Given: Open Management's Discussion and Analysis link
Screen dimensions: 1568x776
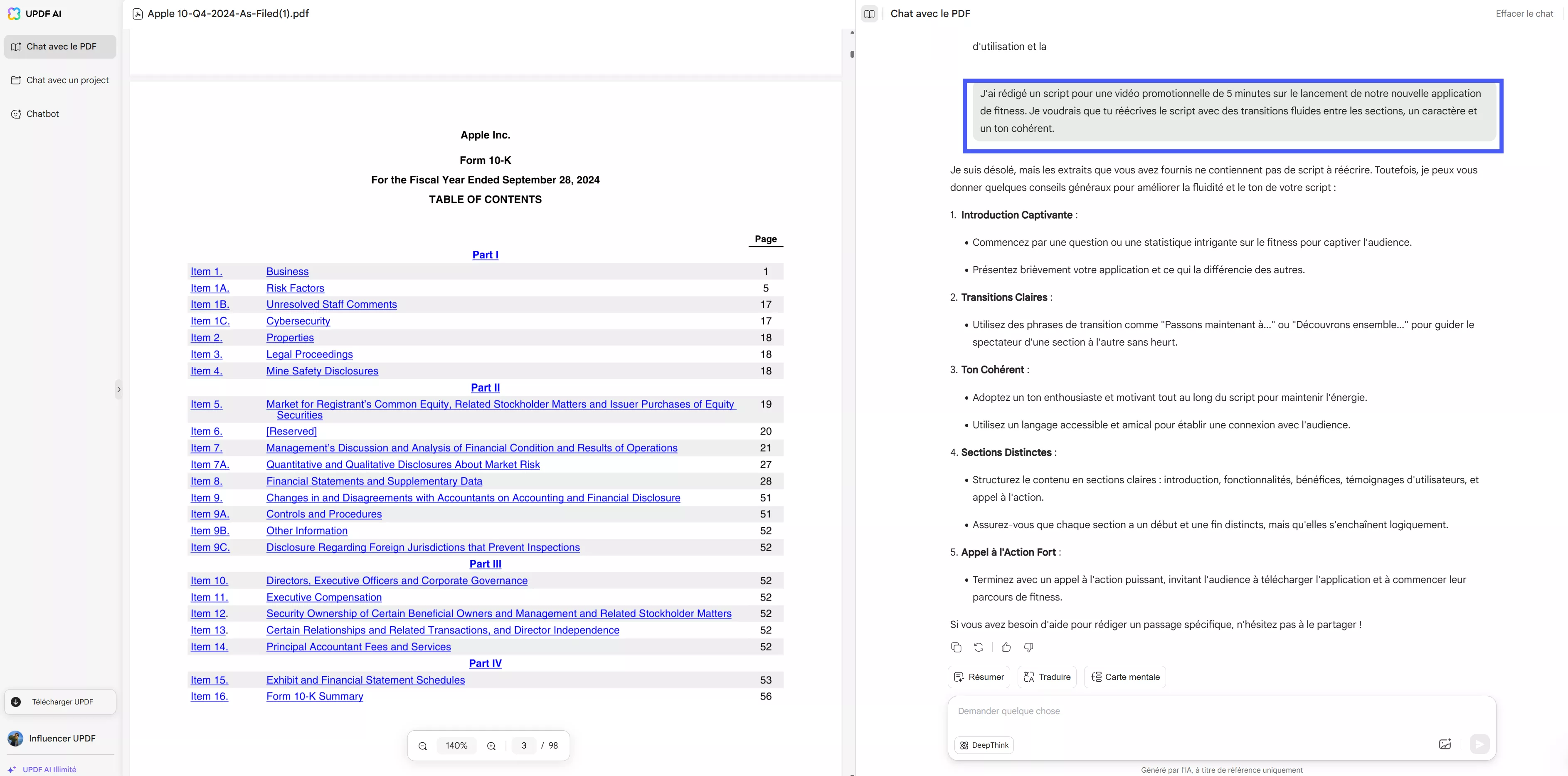Looking at the screenshot, I should [x=472, y=448].
